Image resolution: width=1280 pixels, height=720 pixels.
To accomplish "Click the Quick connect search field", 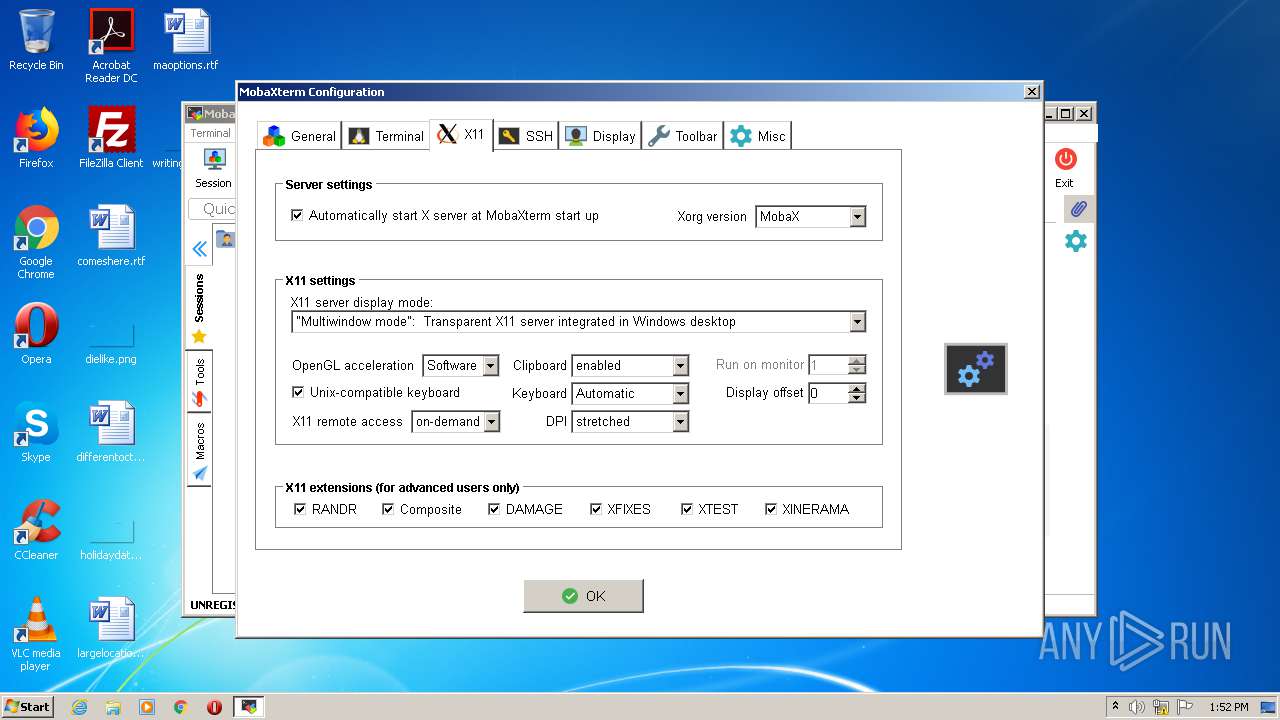I will click(213, 209).
